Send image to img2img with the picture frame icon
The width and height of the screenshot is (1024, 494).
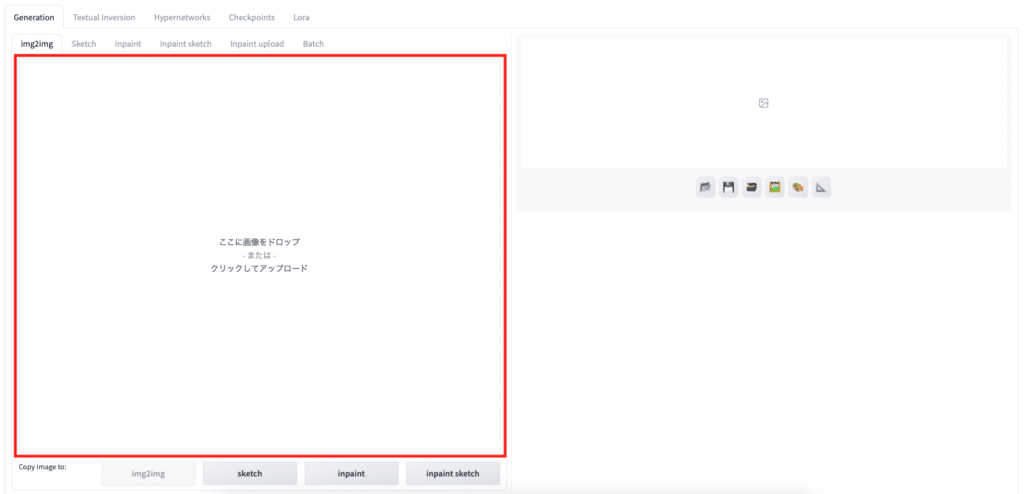tap(775, 188)
